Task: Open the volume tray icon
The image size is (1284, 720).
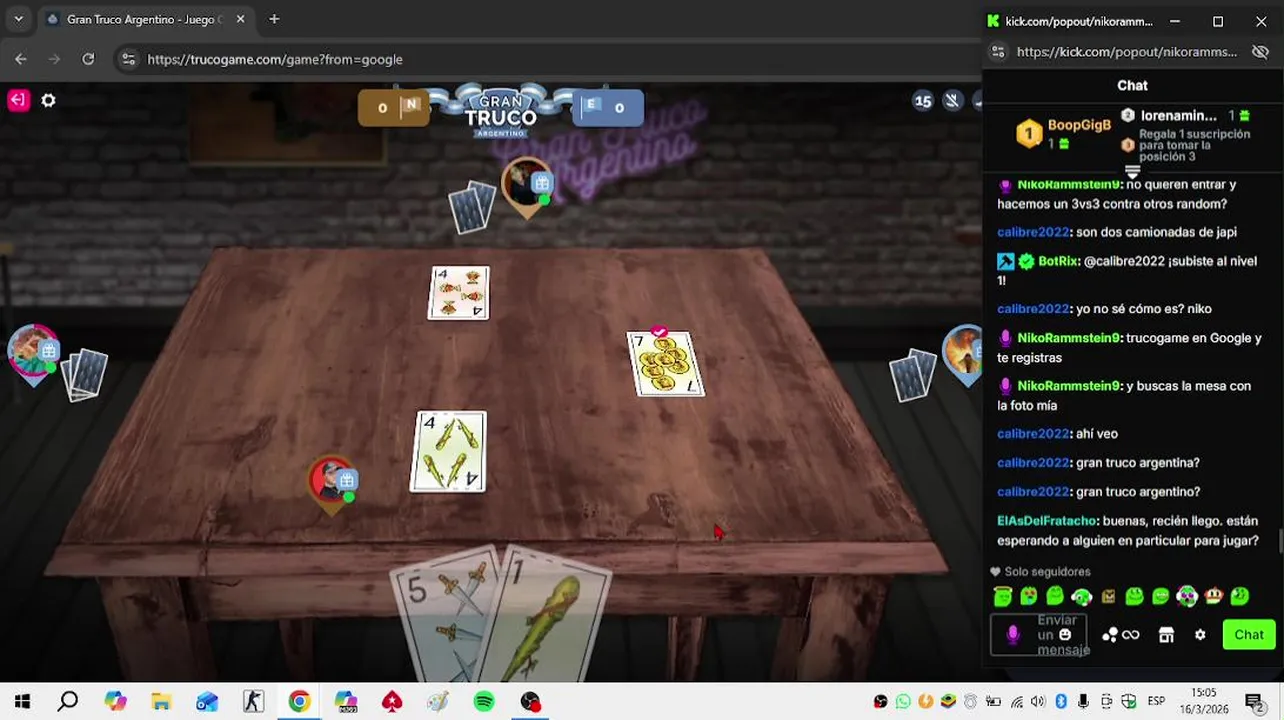Action: pos(1038,701)
